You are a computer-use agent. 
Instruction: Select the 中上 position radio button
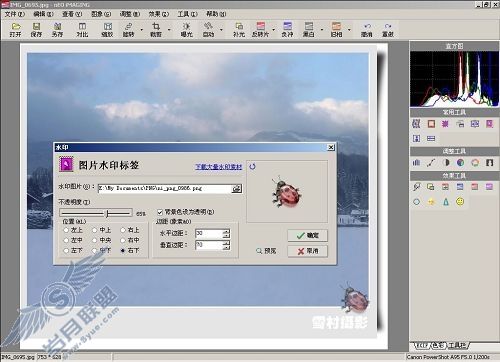pos(94,230)
